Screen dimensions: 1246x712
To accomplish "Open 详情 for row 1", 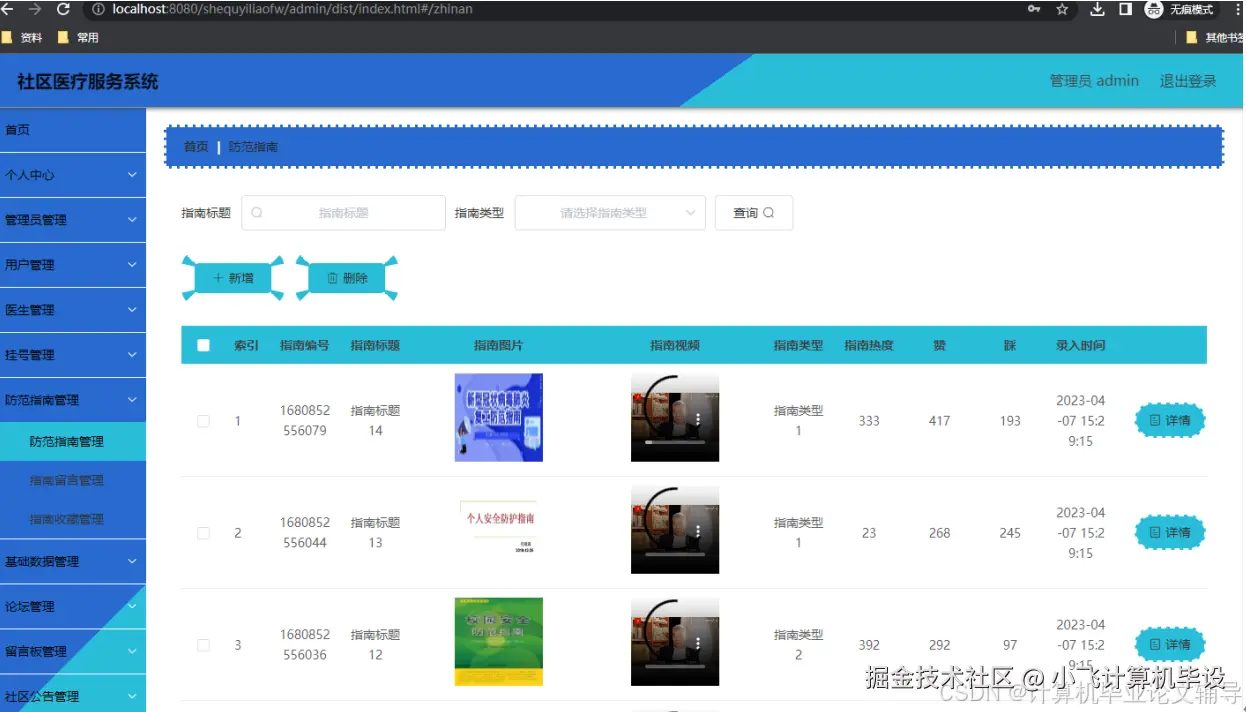I will point(1170,421).
